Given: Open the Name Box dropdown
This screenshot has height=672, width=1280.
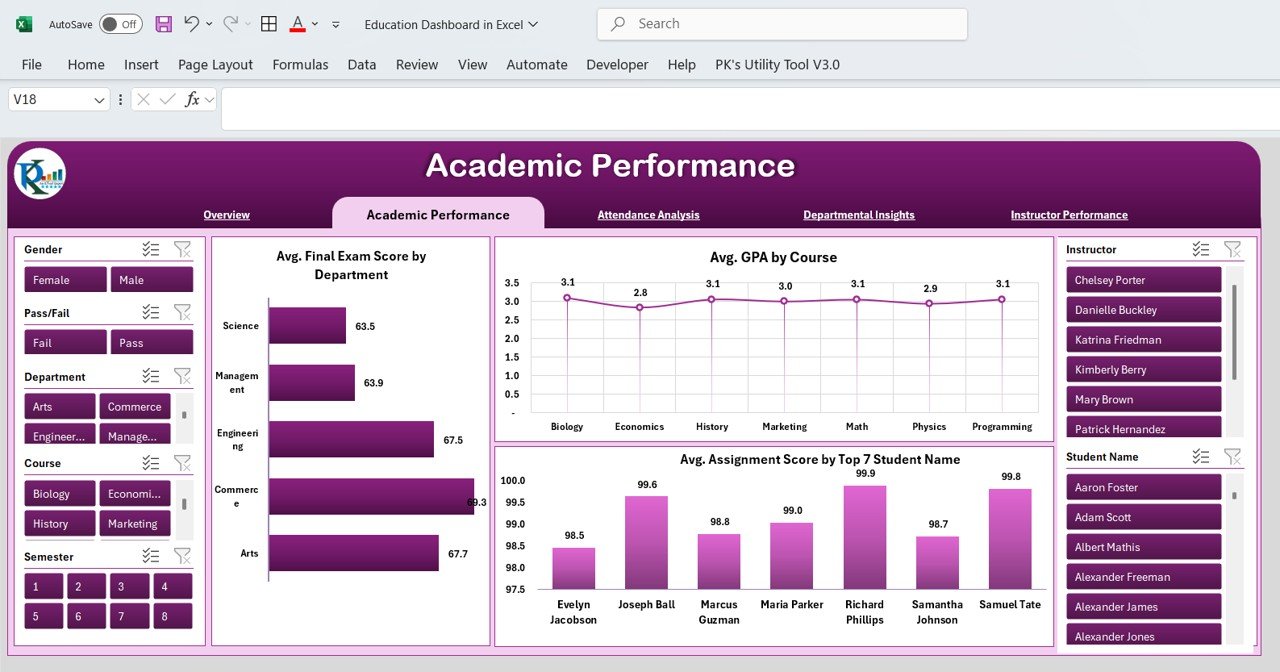Looking at the screenshot, I should (x=99, y=100).
